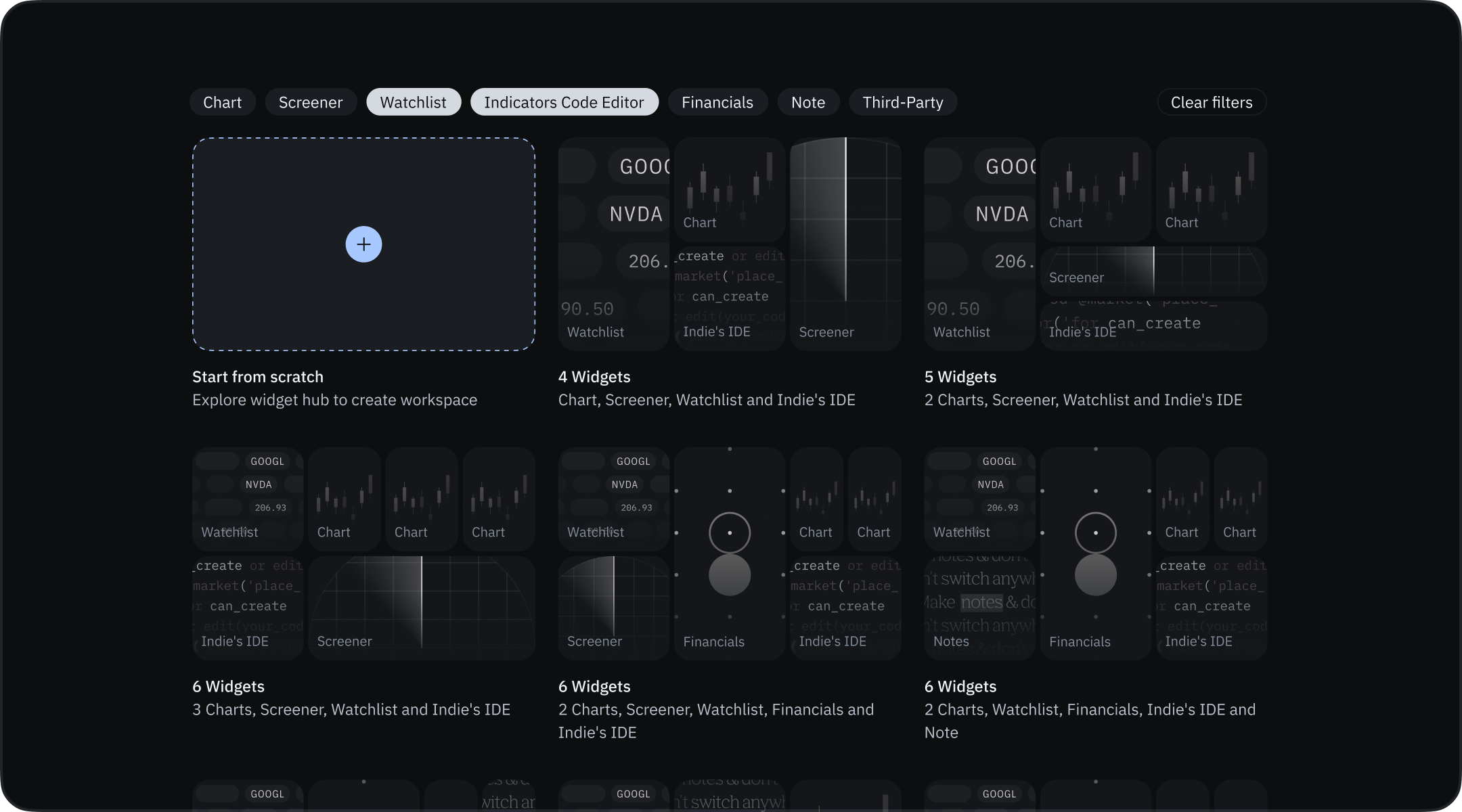The image size is (1462, 812).
Task: Select the Note filter chip
Action: (x=807, y=102)
